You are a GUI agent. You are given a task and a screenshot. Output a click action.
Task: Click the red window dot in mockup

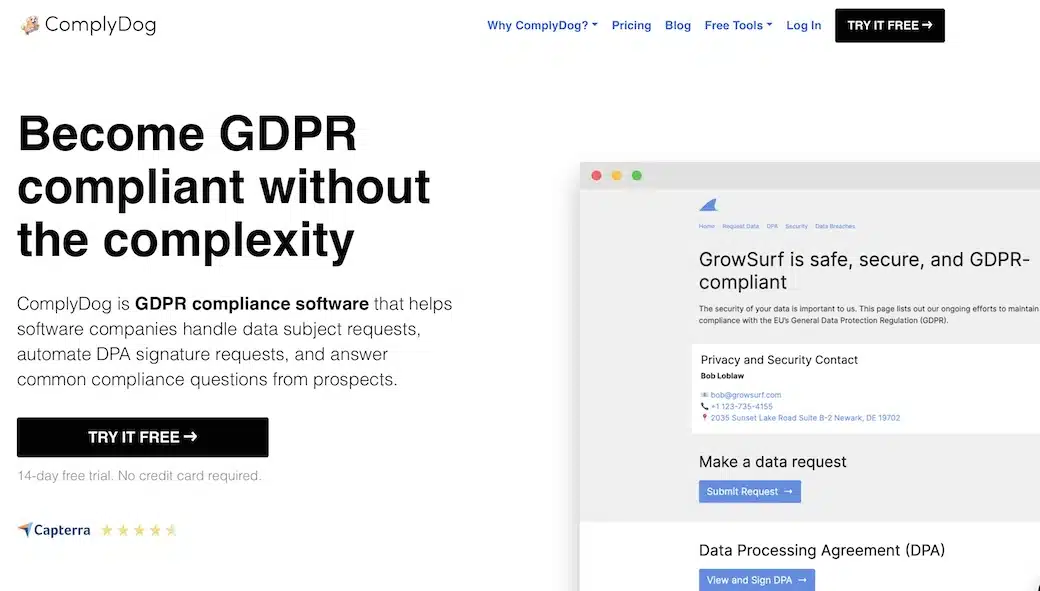pyautogui.click(x=597, y=176)
